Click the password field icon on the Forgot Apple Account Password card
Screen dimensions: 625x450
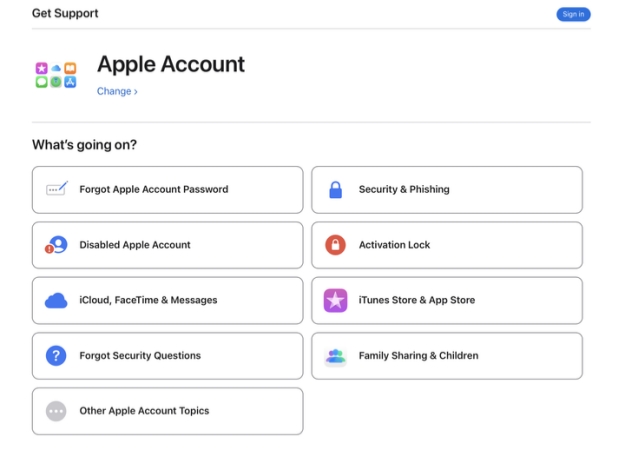pos(57,189)
